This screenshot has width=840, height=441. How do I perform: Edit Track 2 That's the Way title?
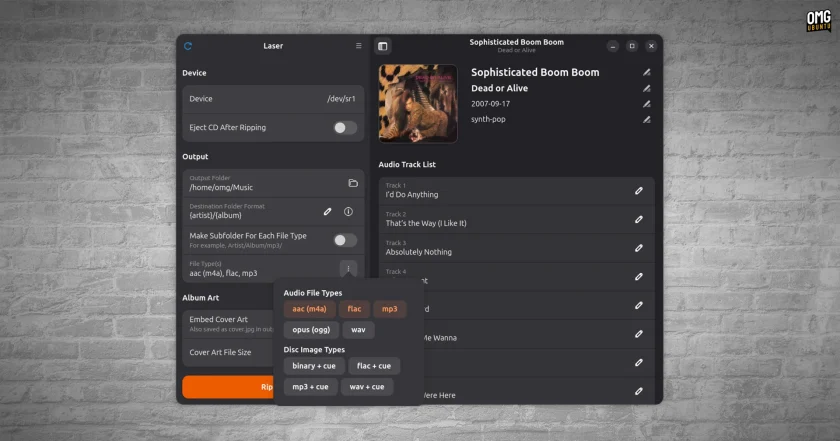639,219
